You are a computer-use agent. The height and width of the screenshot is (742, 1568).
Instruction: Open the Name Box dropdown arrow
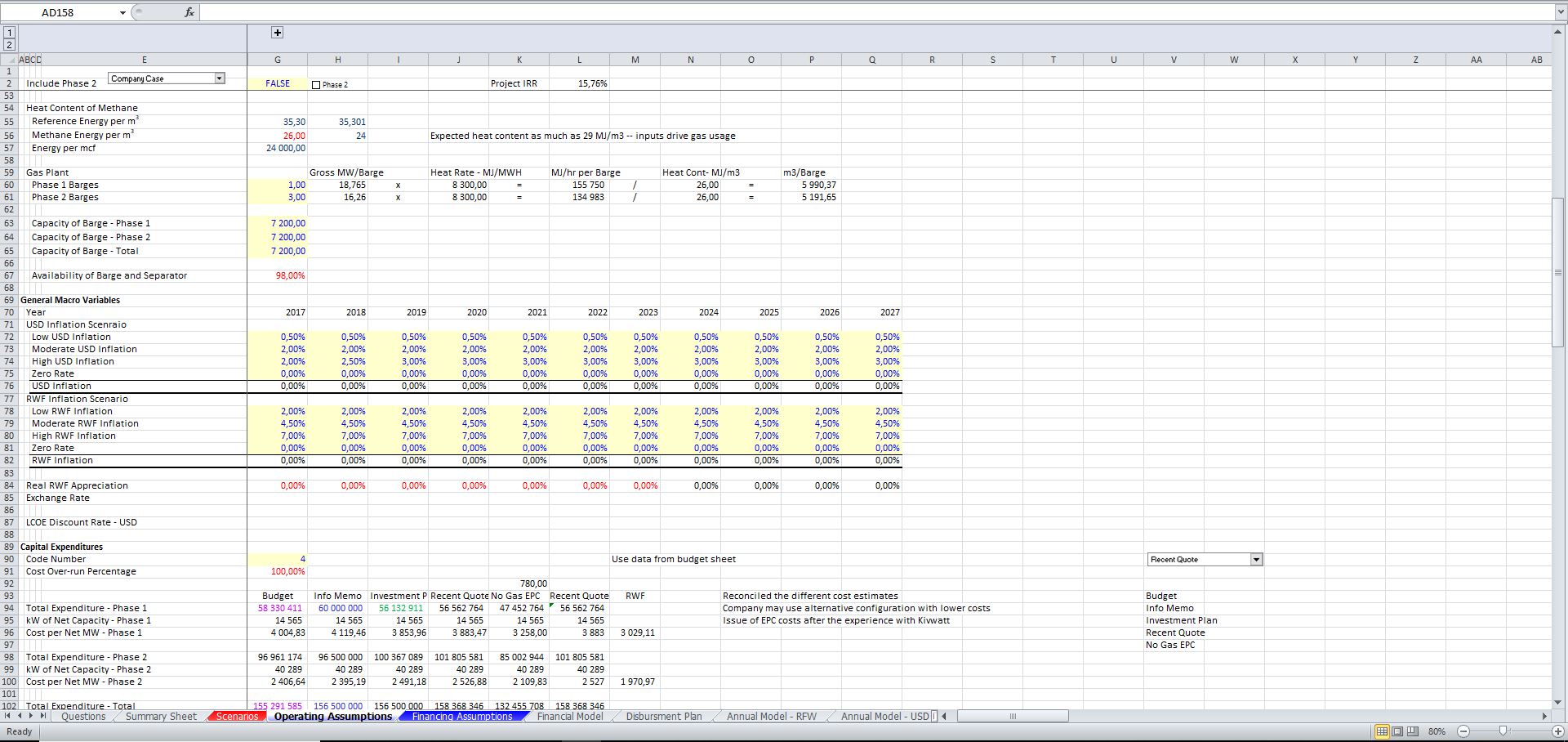[122, 12]
